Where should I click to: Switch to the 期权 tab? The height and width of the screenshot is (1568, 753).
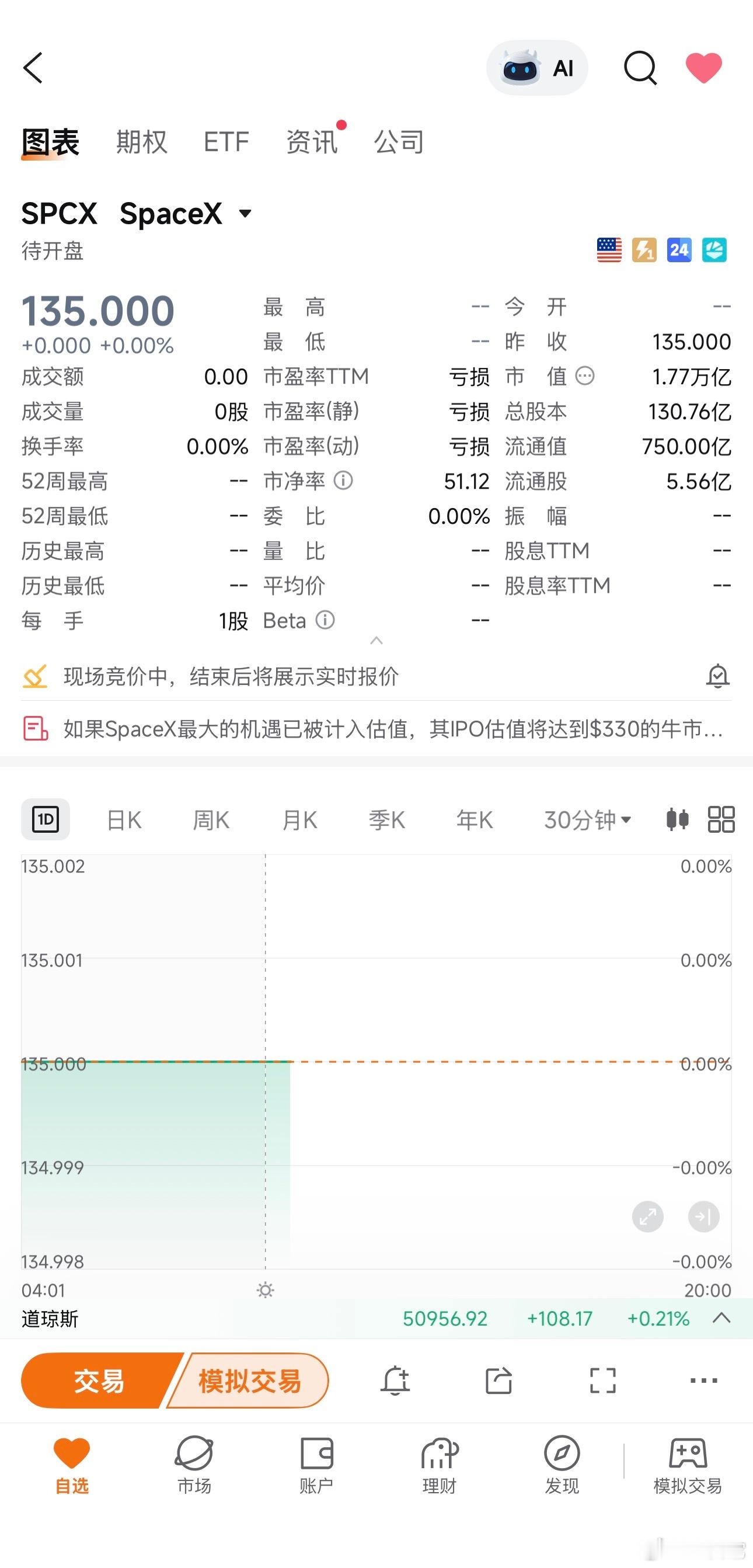pos(142,142)
